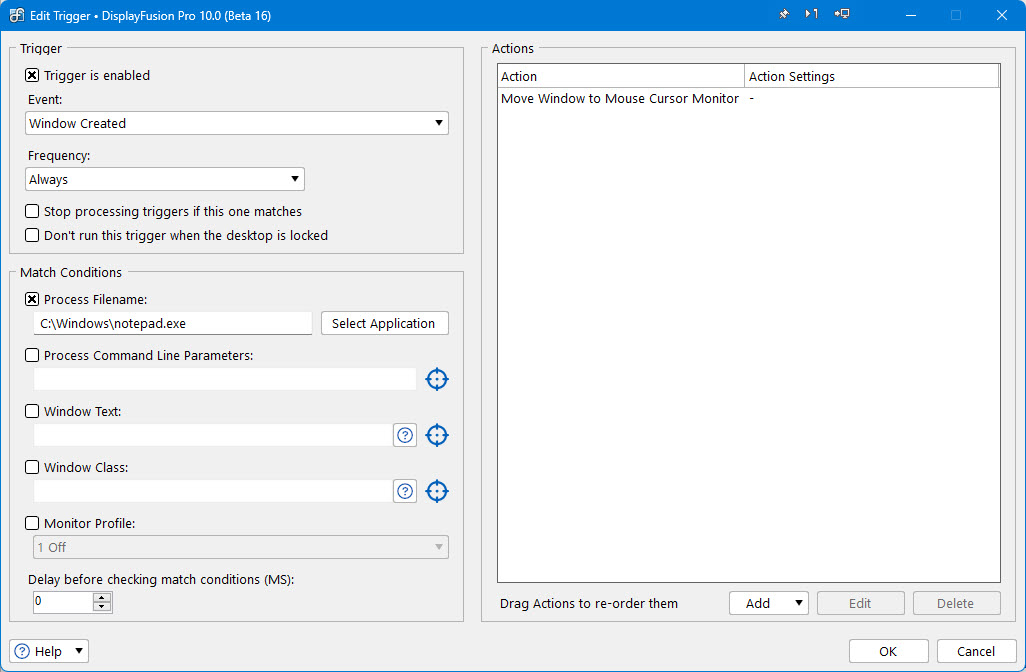The height and width of the screenshot is (672, 1026).
Task: Click target crosshair for Process Command Line Parameters
Action: [437, 379]
